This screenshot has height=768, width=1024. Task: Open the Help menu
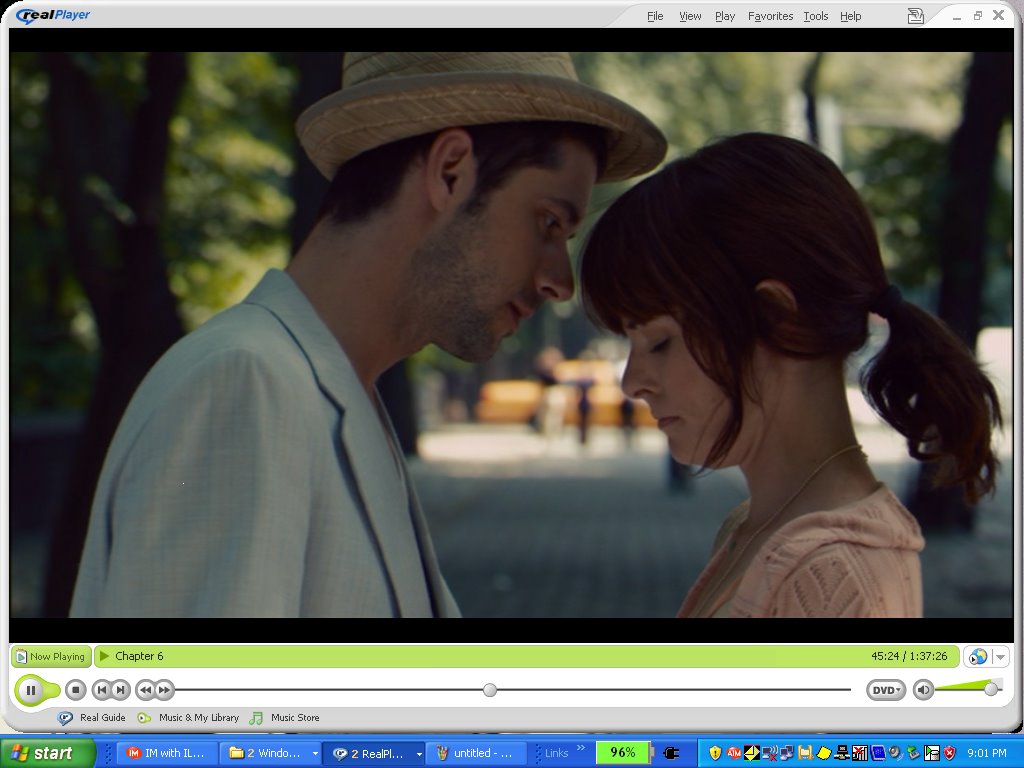pyautogui.click(x=850, y=16)
